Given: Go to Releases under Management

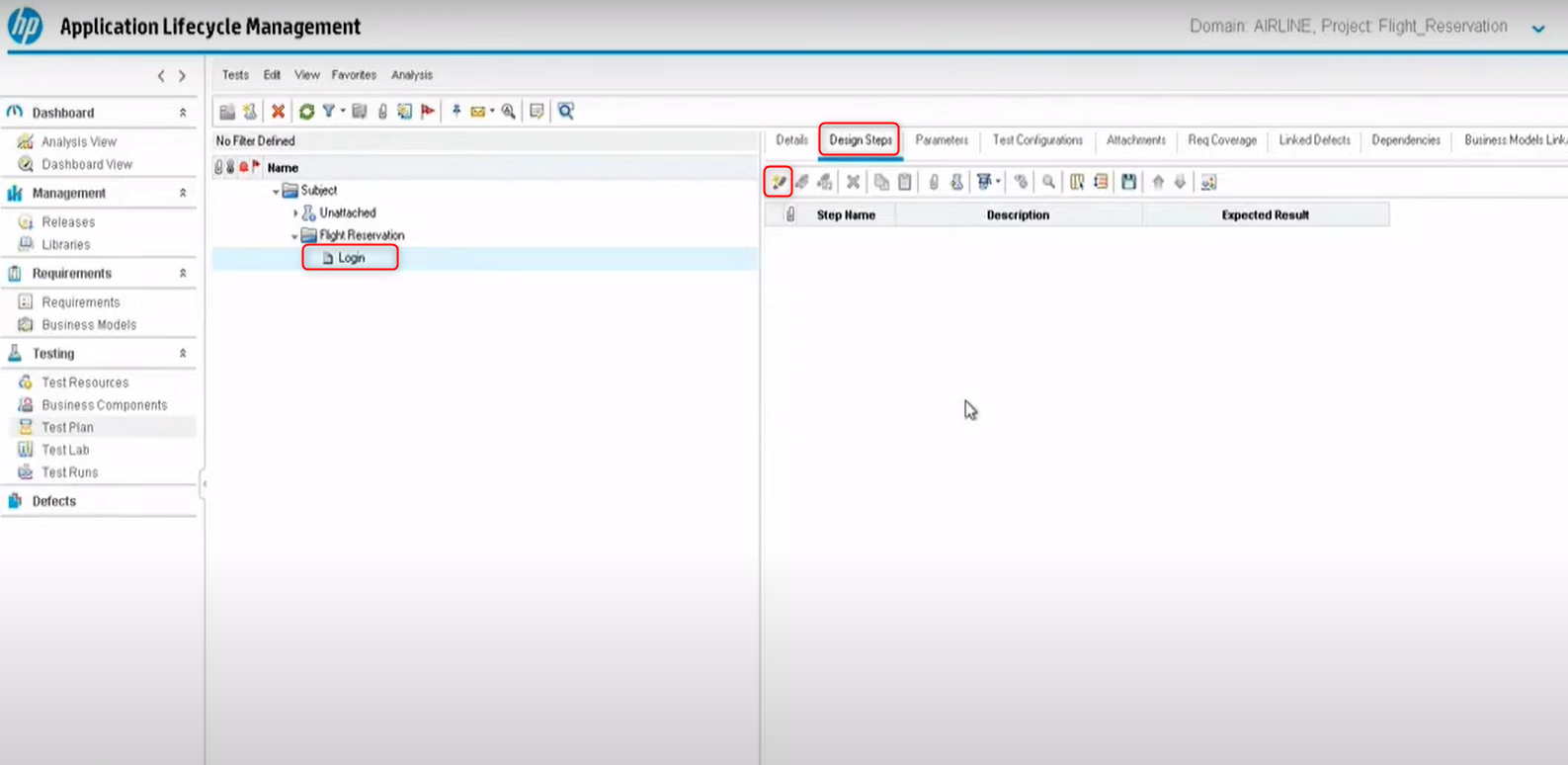Looking at the screenshot, I should tap(68, 222).
